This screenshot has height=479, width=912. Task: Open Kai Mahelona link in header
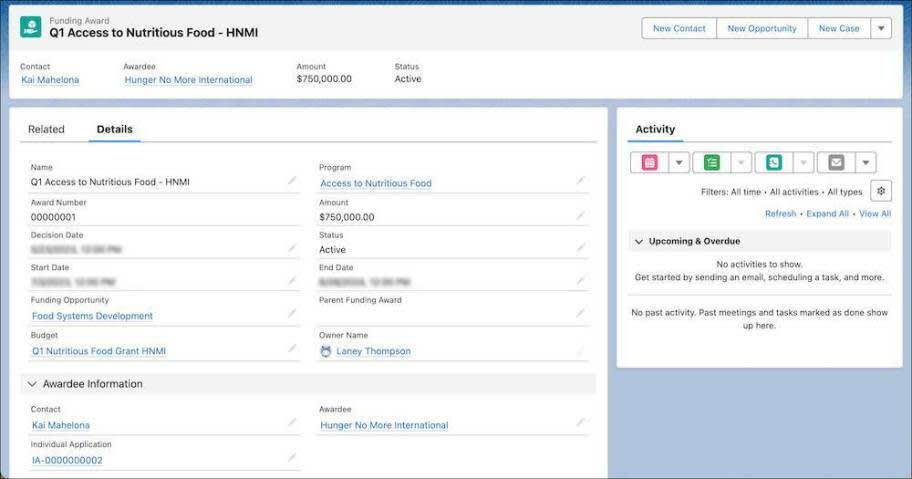(x=50, y=80)
